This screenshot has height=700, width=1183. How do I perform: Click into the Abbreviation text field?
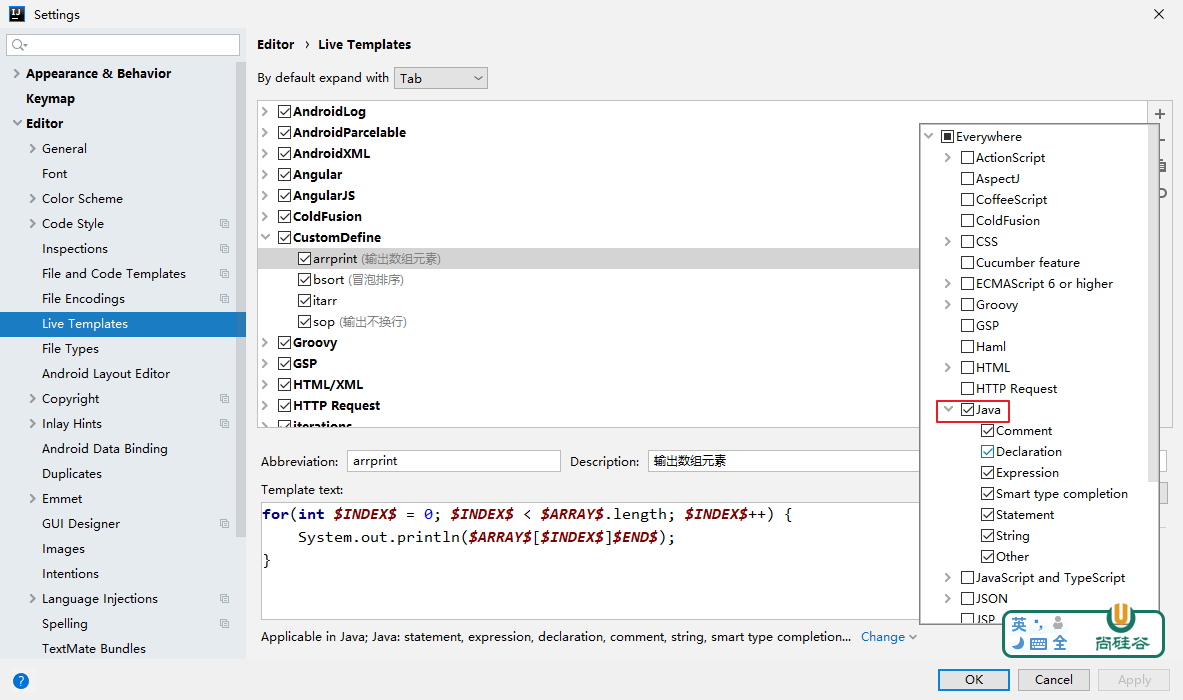(453, 461)
